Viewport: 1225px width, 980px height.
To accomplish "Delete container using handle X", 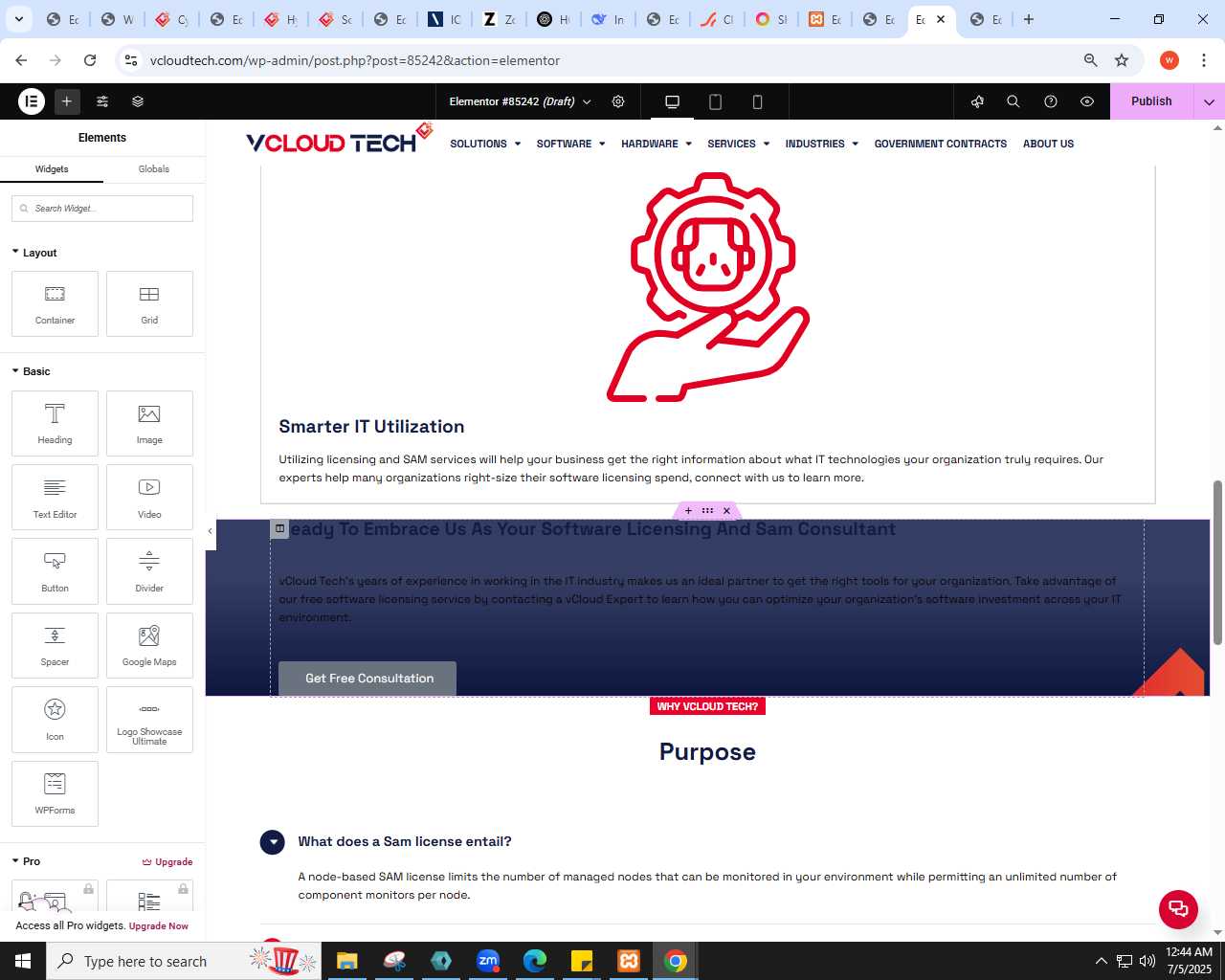I will 726,511.
